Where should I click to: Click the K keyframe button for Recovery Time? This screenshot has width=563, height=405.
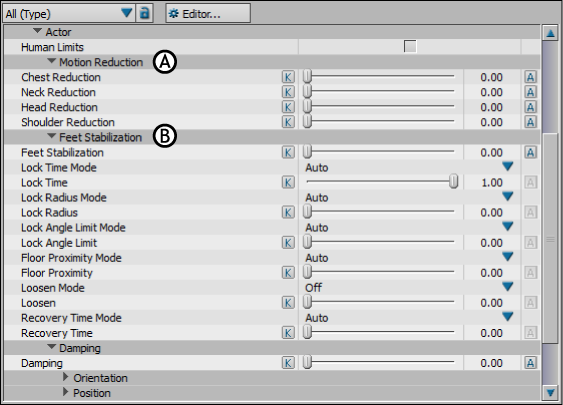(288, 333)
